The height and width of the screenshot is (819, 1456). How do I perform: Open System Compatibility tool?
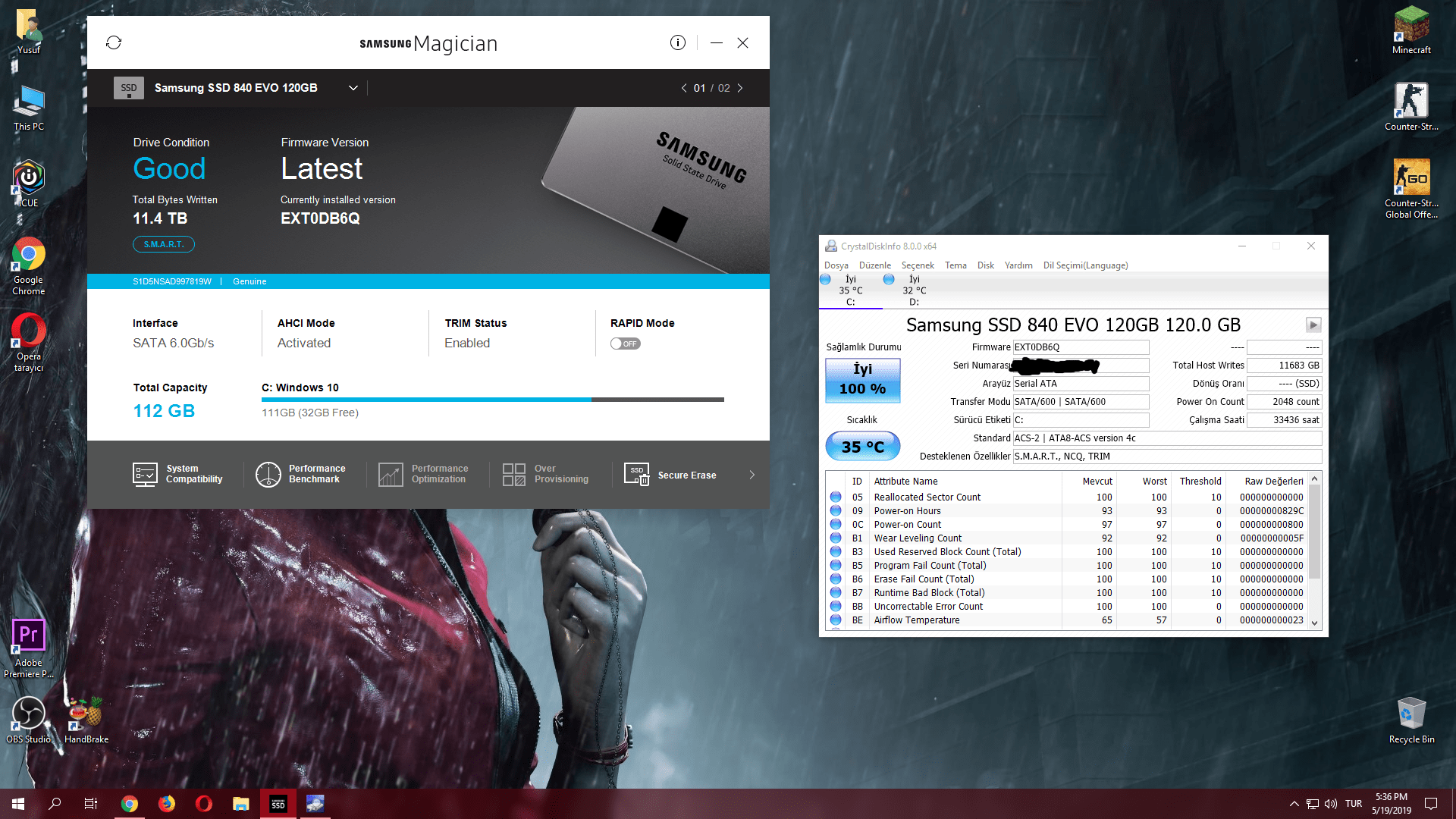177,475
